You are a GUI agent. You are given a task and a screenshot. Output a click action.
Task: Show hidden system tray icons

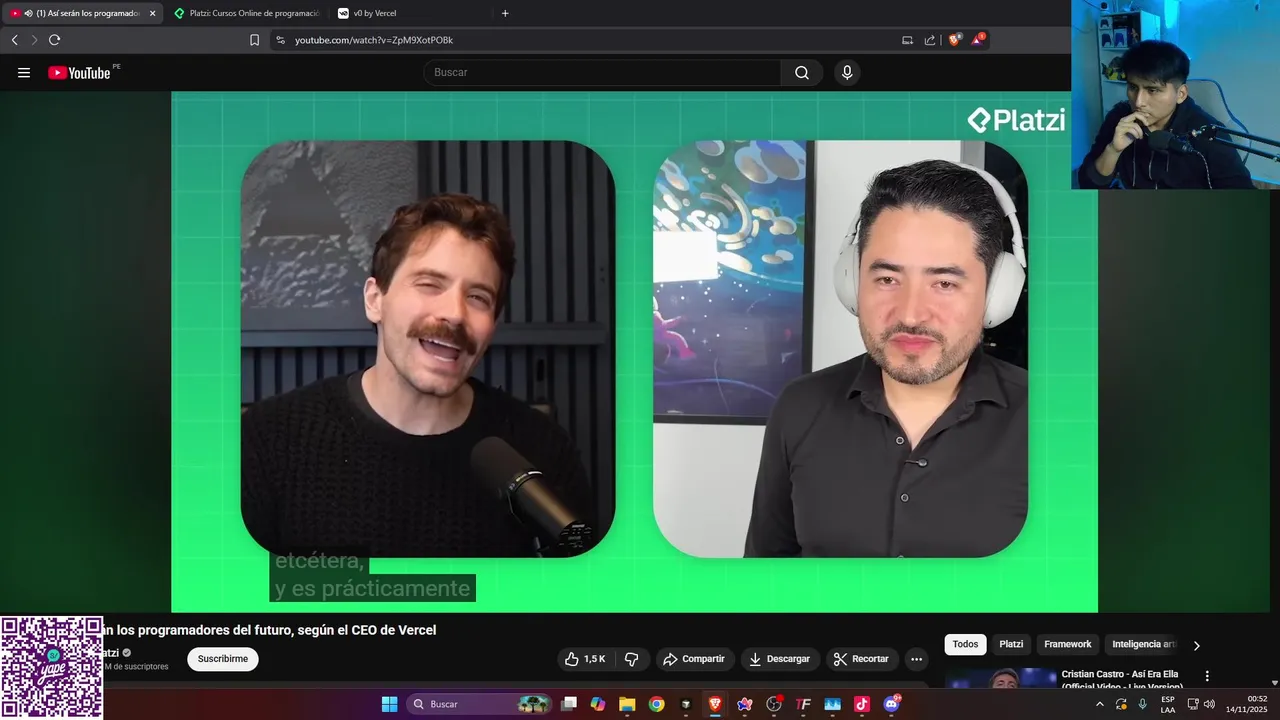1100,704
